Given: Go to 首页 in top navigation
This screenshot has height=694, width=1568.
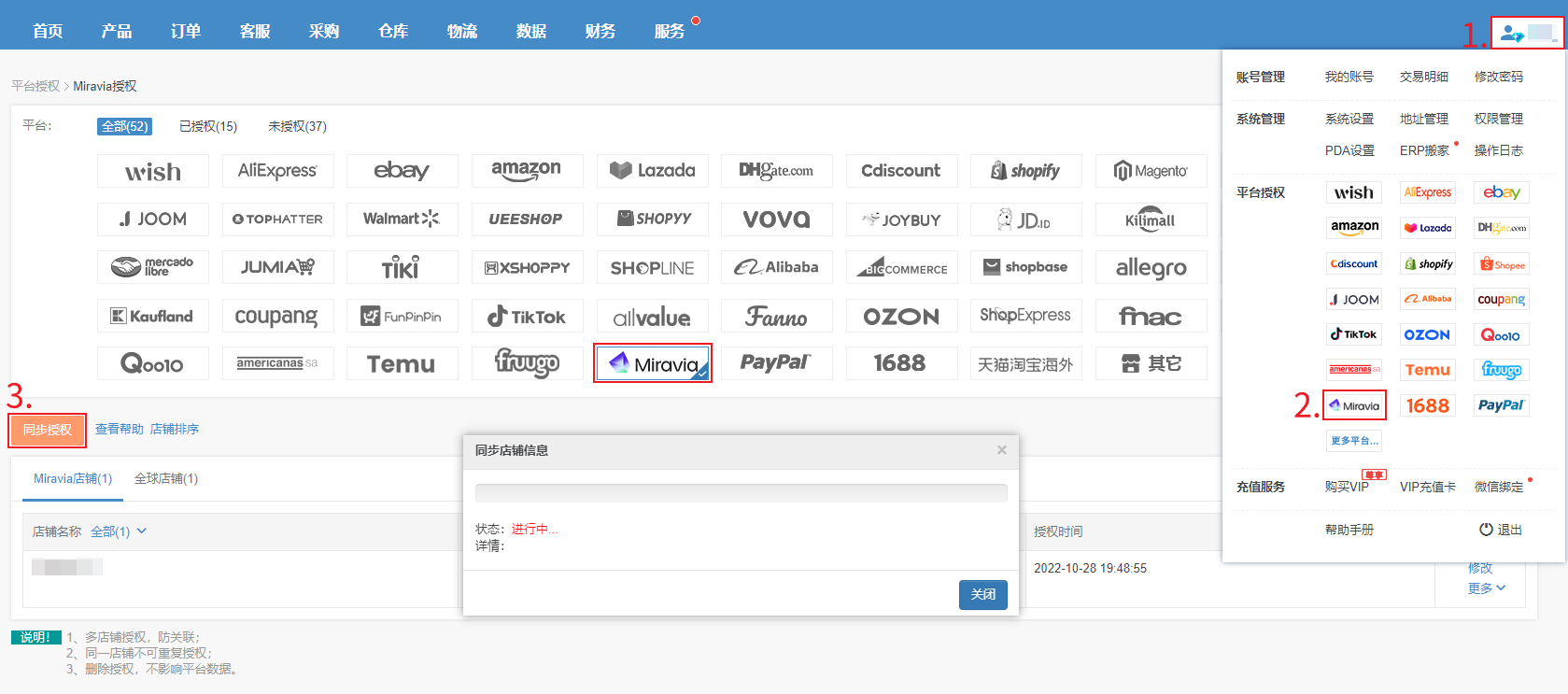Looking at the screenshot, I should click(x=48, y=31).
